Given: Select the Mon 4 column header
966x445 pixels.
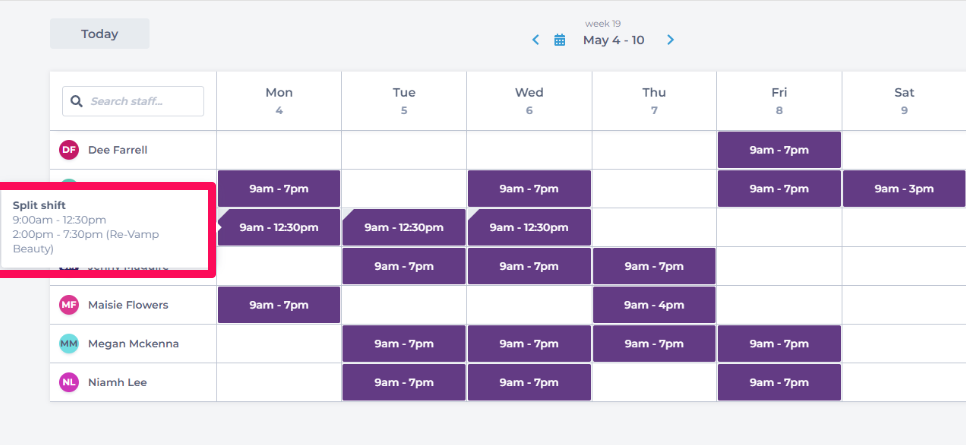Looking at the screenshot, I should coord(279,101).
